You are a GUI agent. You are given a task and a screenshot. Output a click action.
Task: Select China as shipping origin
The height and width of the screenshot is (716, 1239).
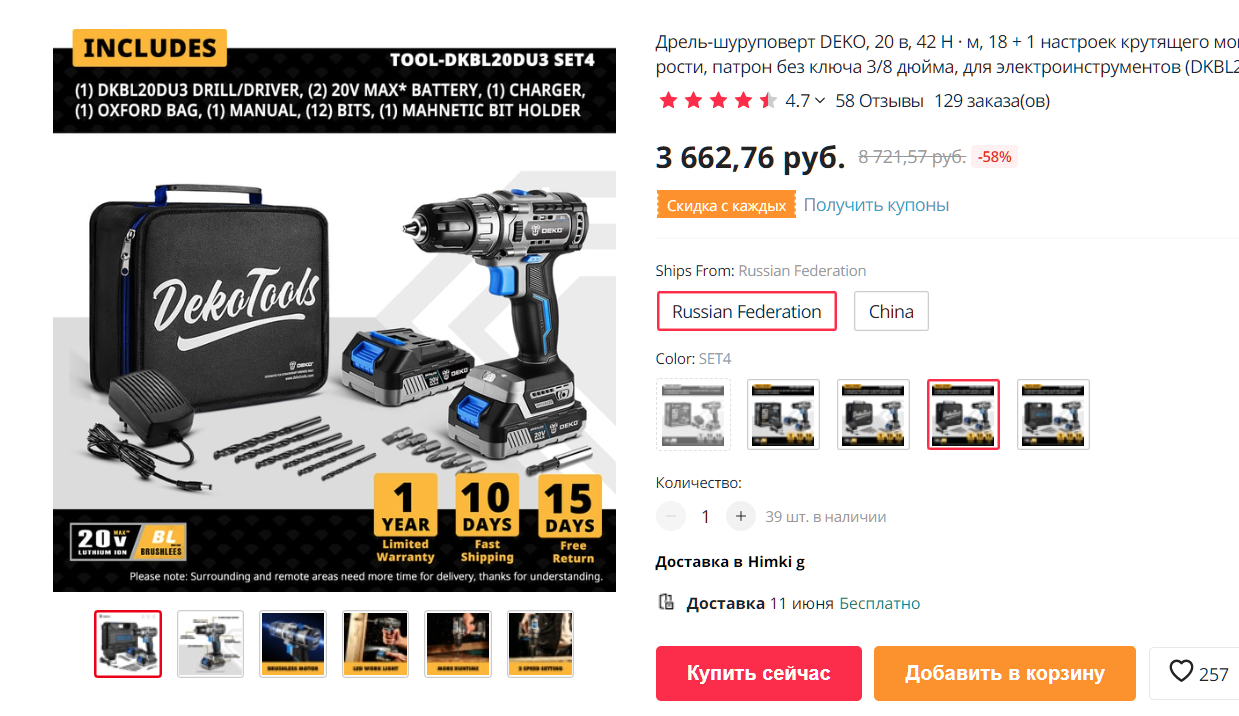click(x=891, y=311)
